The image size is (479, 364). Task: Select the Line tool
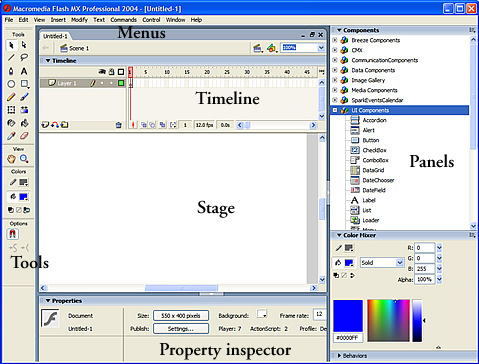[11, 57]
